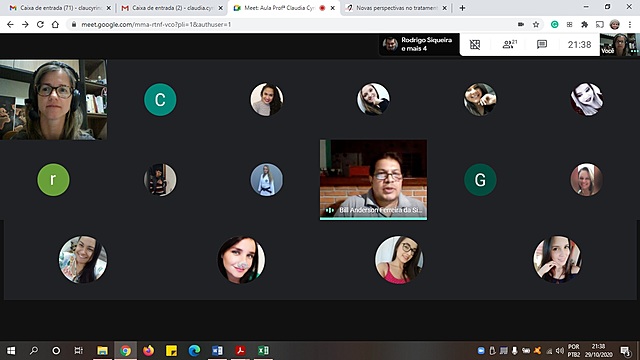This screenshot has width=640, height=360.
Task: Open the Chrome extensions puzzle icon
Action: tap(584, 24)
